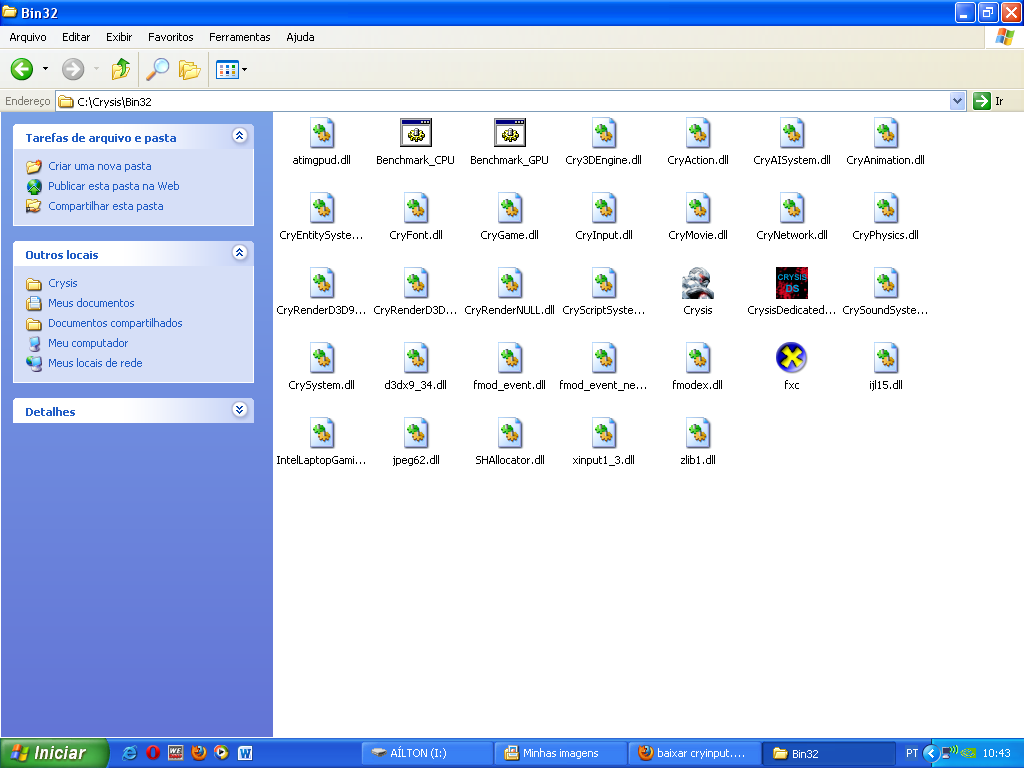1024x768 pixels.
Task: Collapse the Tarefas de arquivo e pasta panel
Action: pyautogui.click(x=239, y=137)
